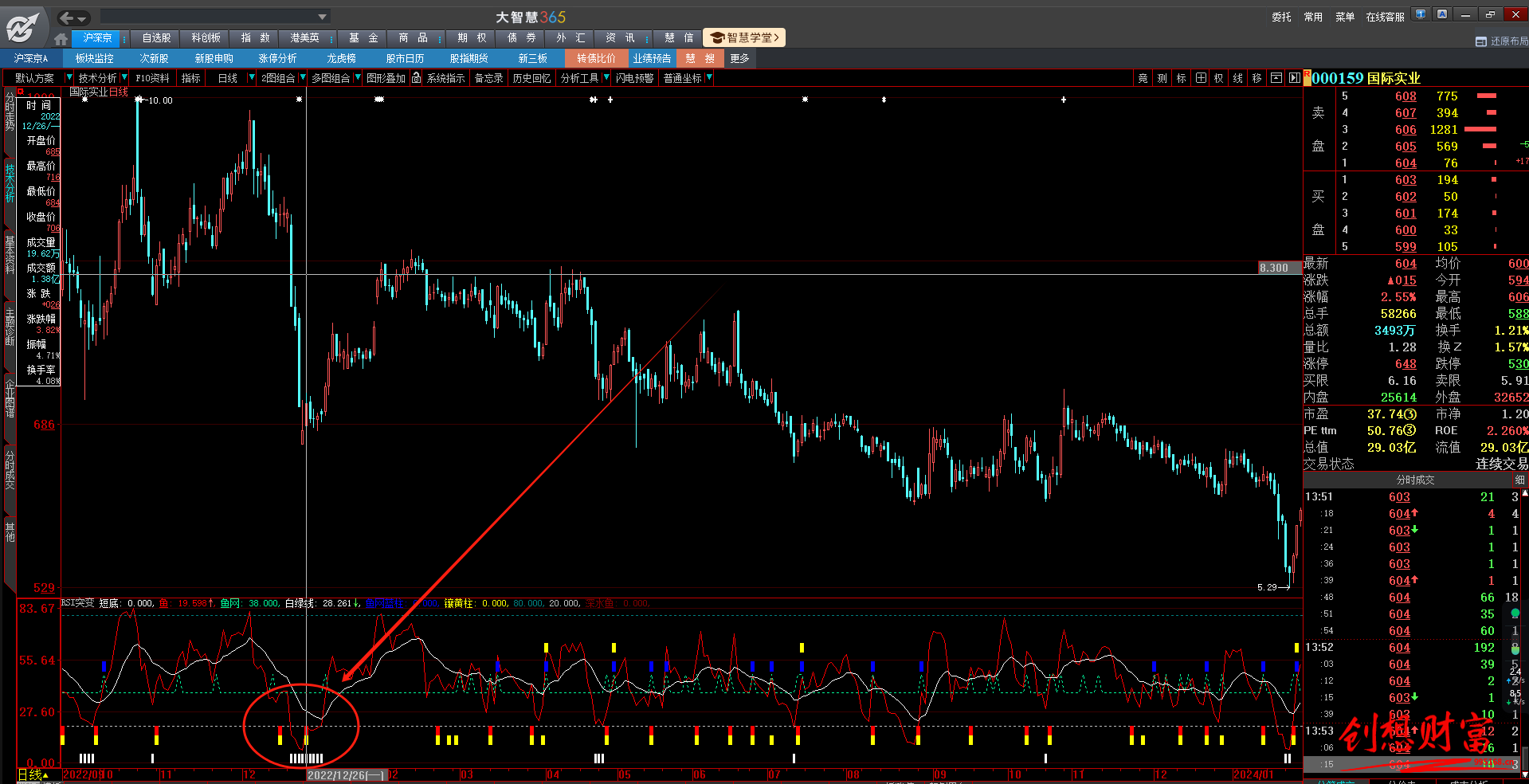1529x784 pixels.
Task: Select the 主题诊断 side tab
Action: click(x=10, y=326)
